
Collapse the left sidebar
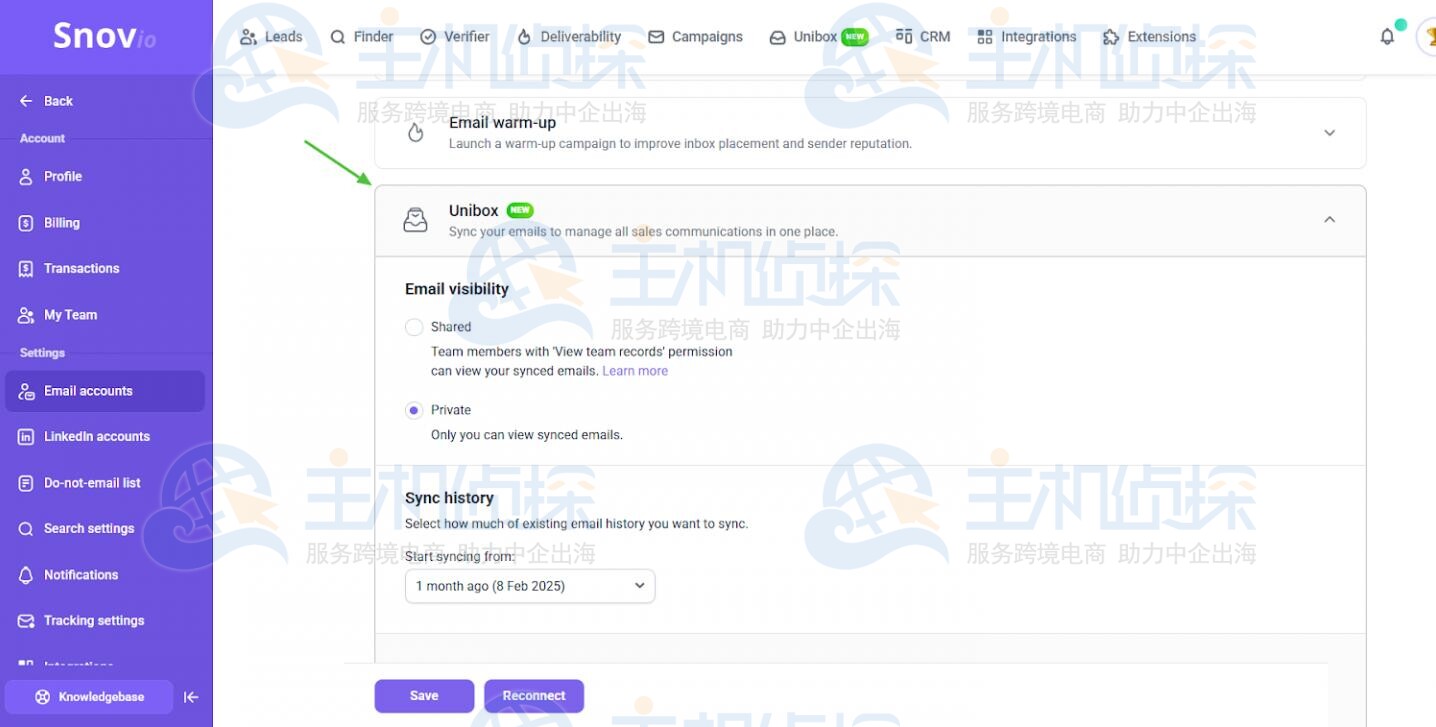coord(191,697)
